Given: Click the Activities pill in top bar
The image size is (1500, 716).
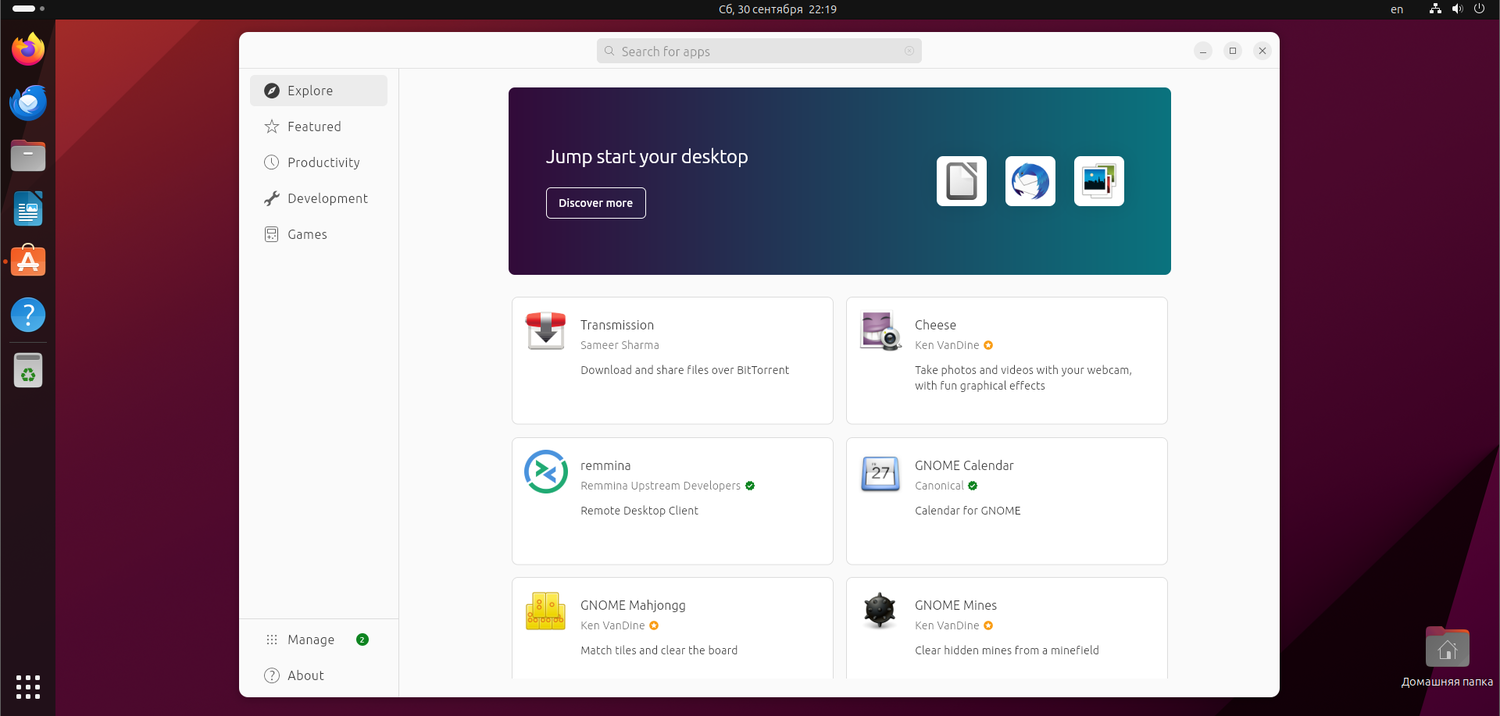Looking at the screenshot, I should point(30,9).
